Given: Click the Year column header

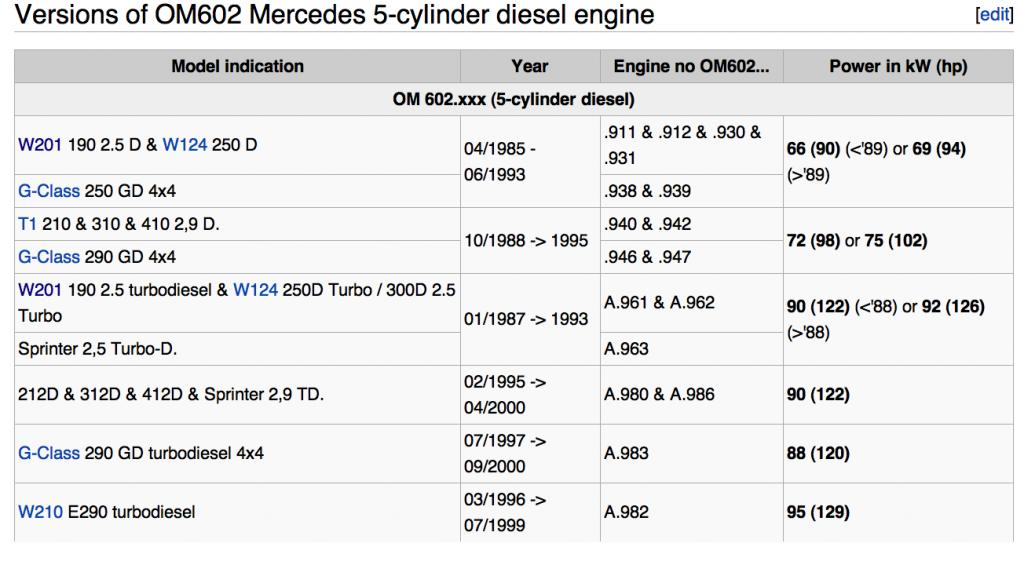Looking at the screenshot, I should (529, 66).
